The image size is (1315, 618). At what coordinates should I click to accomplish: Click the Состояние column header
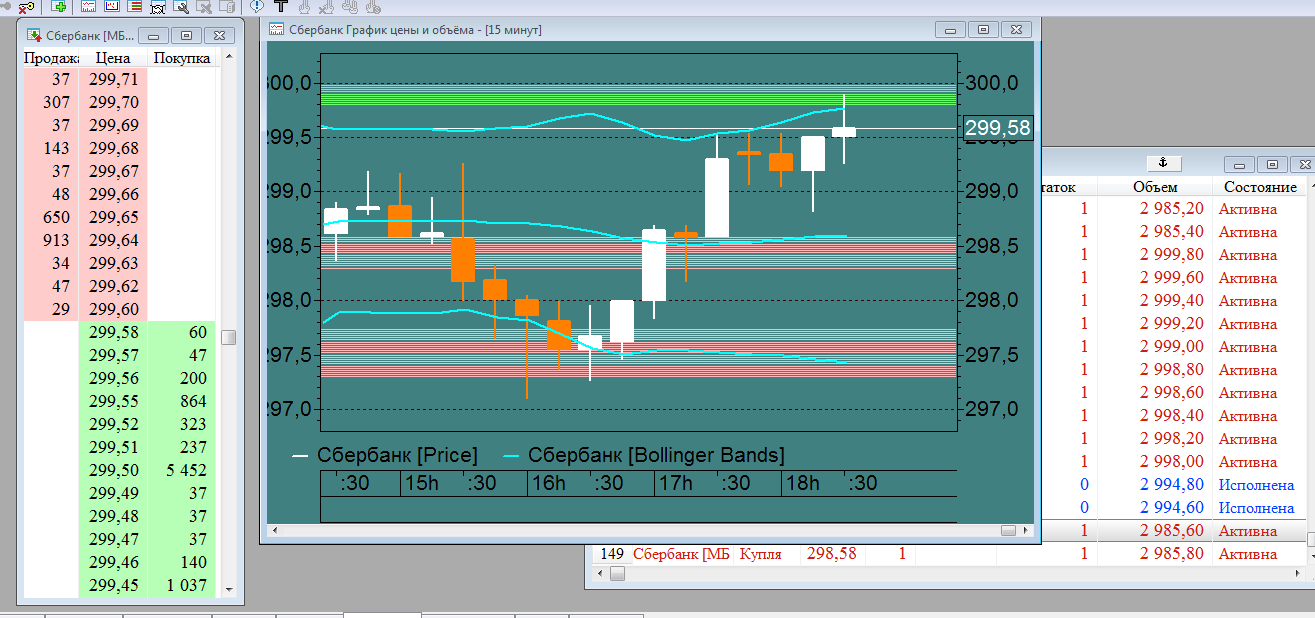[x=1260, y=187]
